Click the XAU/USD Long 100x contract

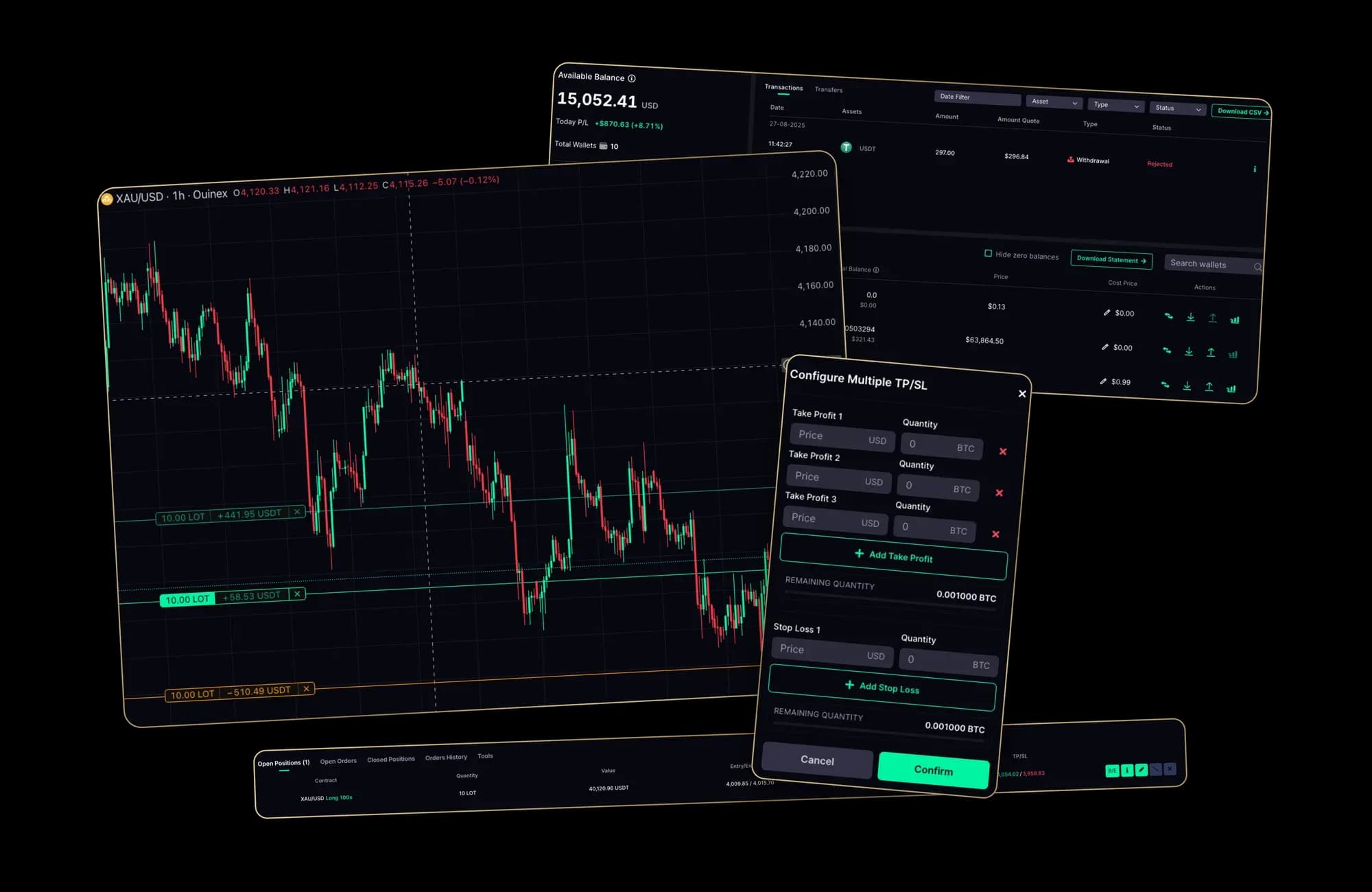point(327,798)
